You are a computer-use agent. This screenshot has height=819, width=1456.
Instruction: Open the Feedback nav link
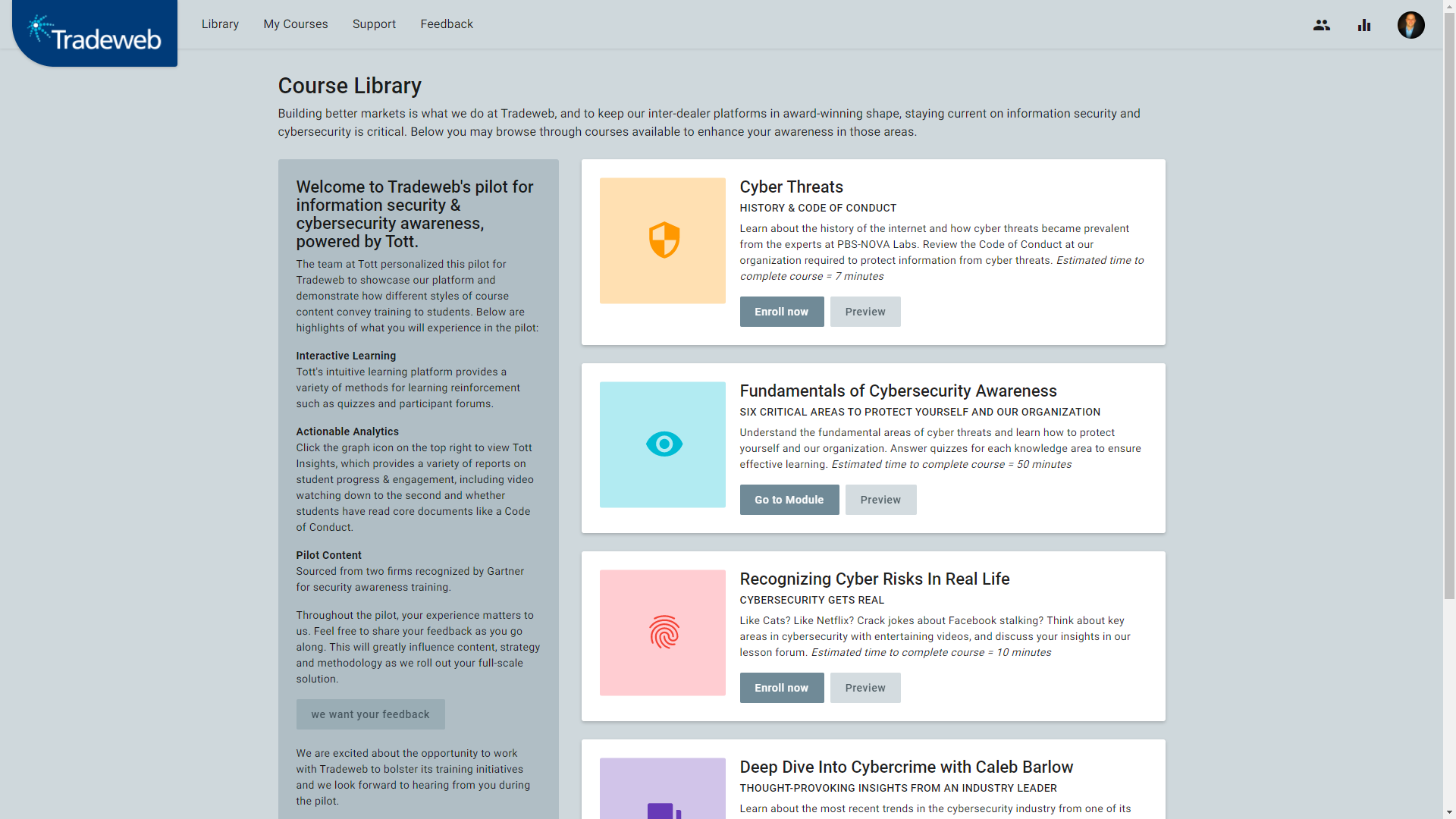(447, 24)
